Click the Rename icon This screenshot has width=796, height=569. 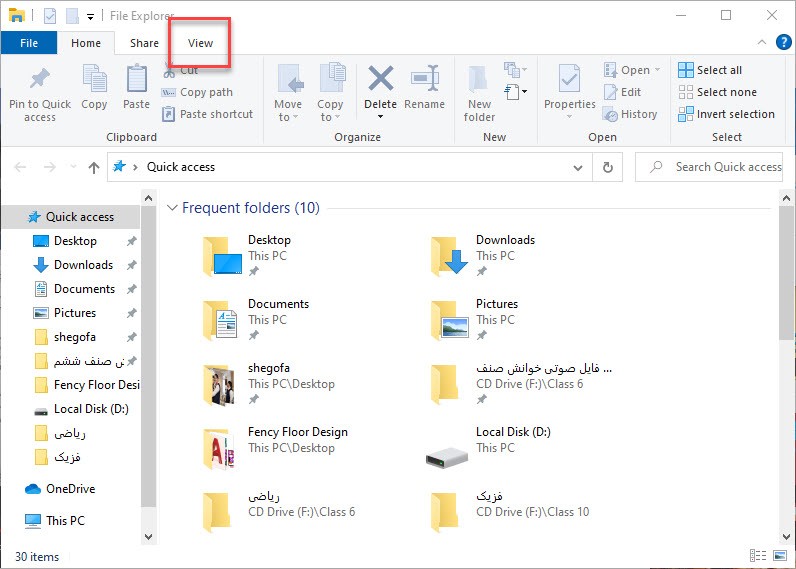click(x=425, y=78)
